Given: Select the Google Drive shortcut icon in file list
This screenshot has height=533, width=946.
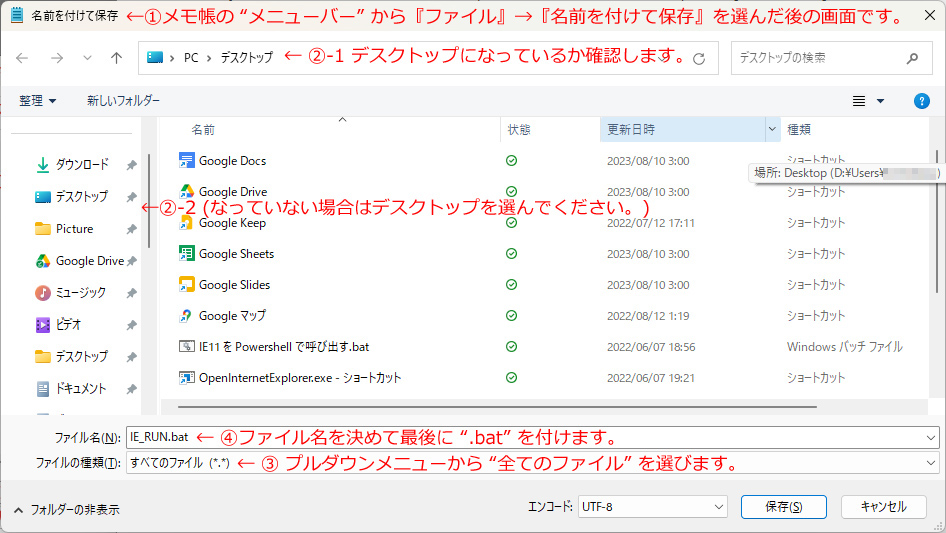Looking at the screenshot, I should coord(186,191).
